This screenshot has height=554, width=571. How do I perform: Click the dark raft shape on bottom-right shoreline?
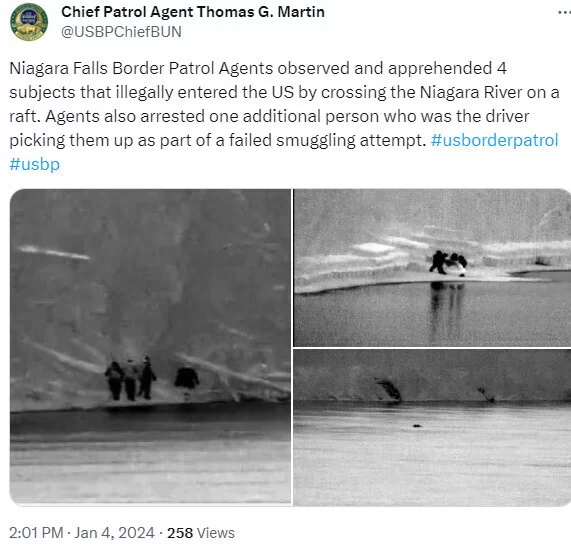389,390
